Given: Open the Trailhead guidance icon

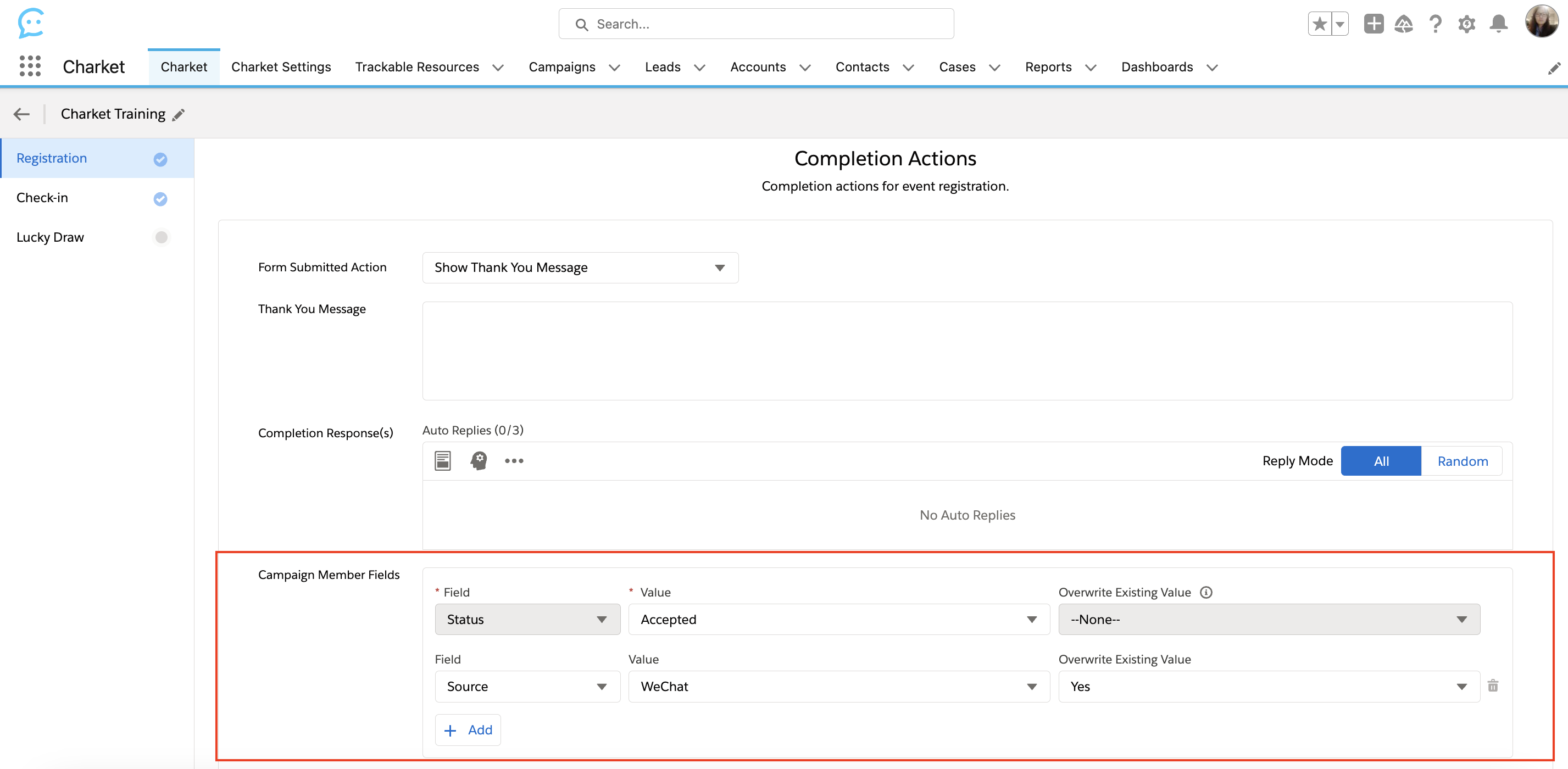Looking at the screenshot, I should click(1404, 24).
